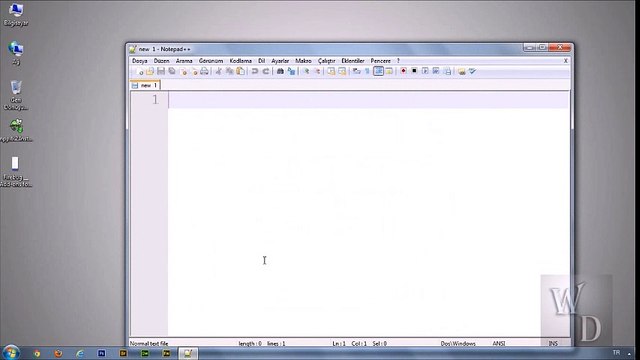Click 'length : 0' in status bar

click(x=250, y=344)
